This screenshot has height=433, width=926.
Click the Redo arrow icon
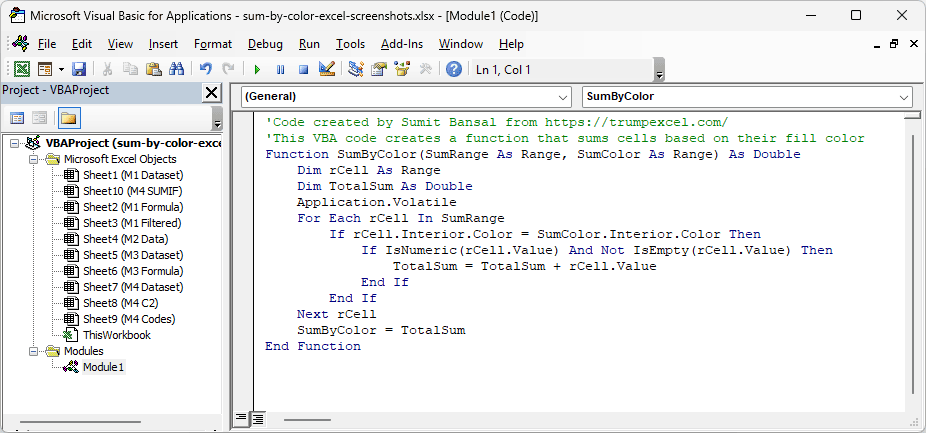(228, 70)
